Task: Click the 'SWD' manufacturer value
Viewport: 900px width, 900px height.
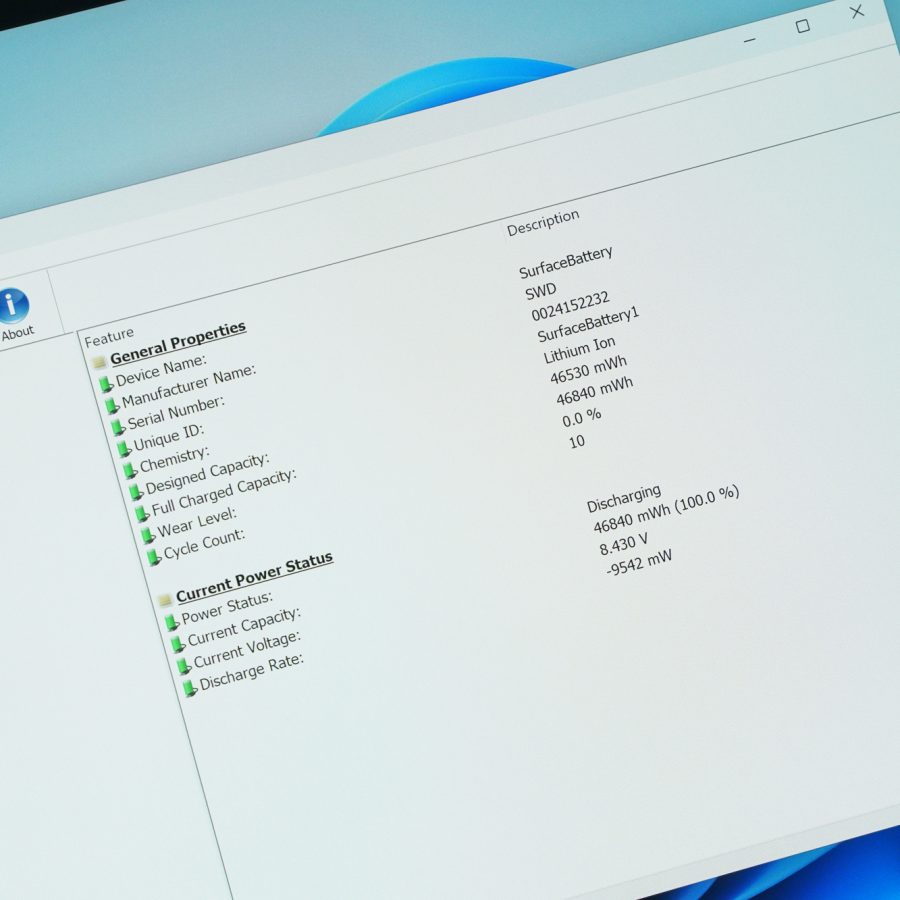Action: [x=541, y=292]
